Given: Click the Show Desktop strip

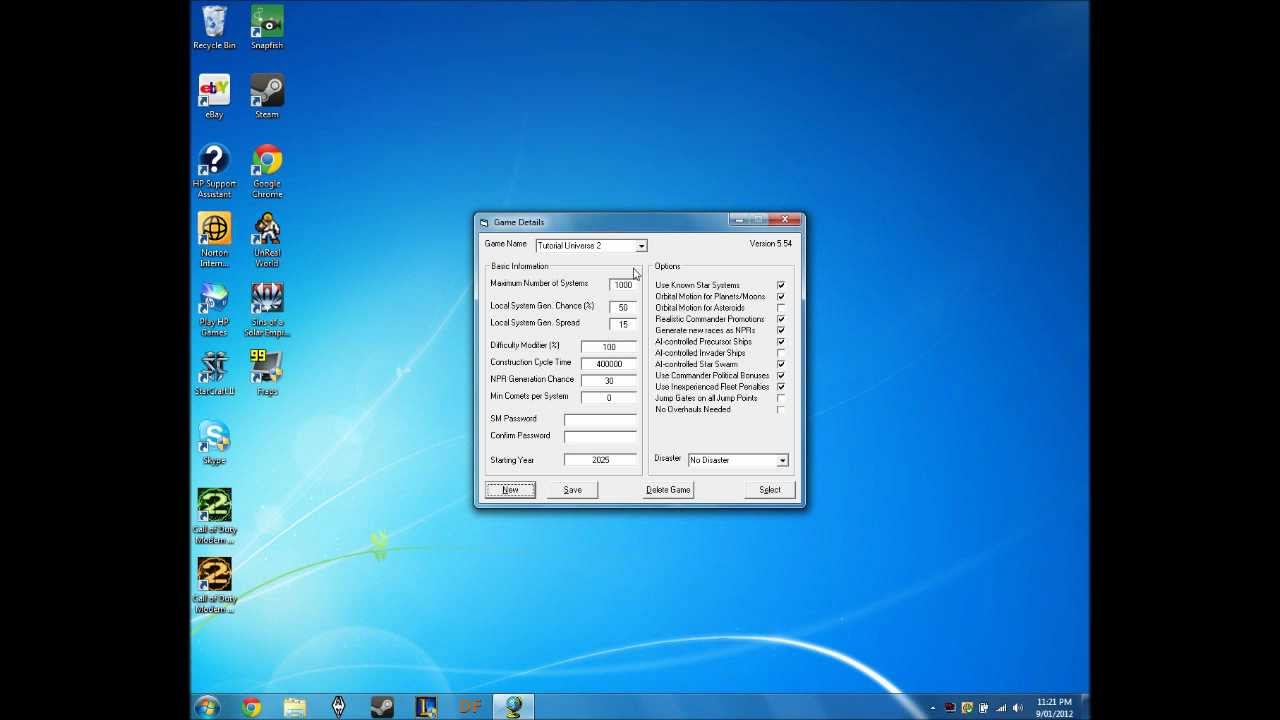Looking at the screenshot, I should pyautogui.click(x=1083, y=707).
